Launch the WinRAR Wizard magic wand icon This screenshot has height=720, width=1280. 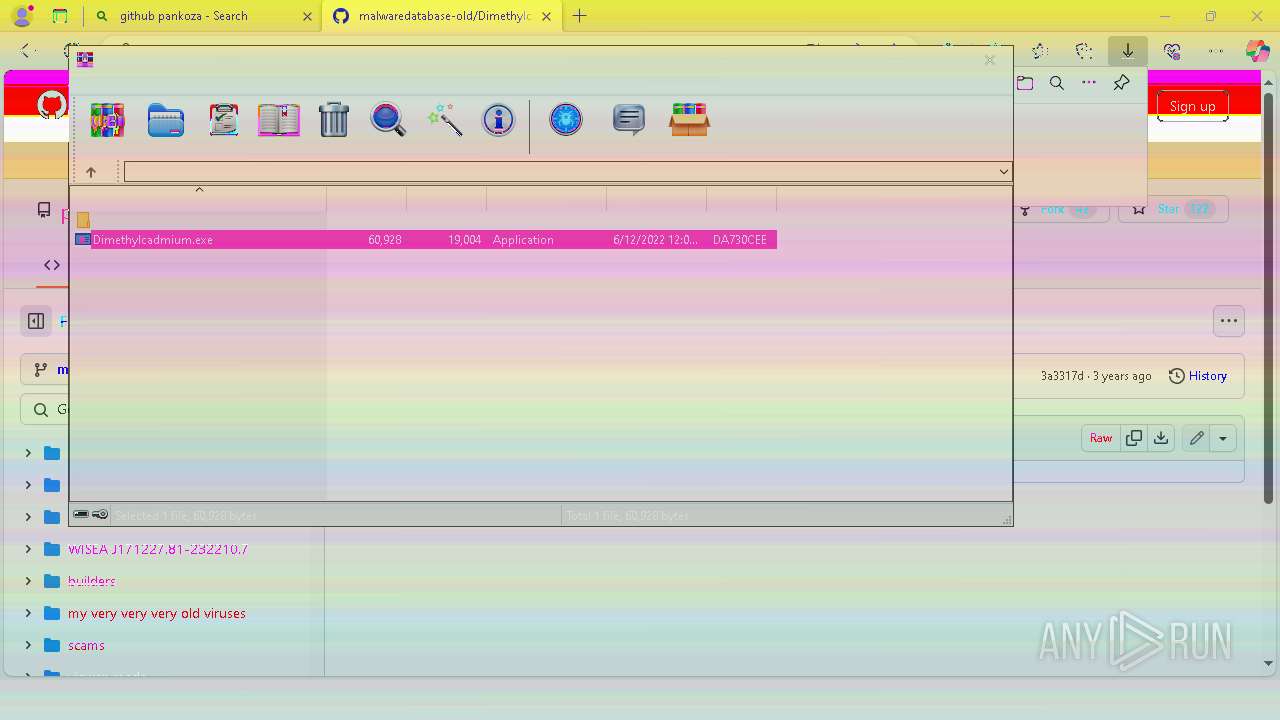click(x=444, y=120)
